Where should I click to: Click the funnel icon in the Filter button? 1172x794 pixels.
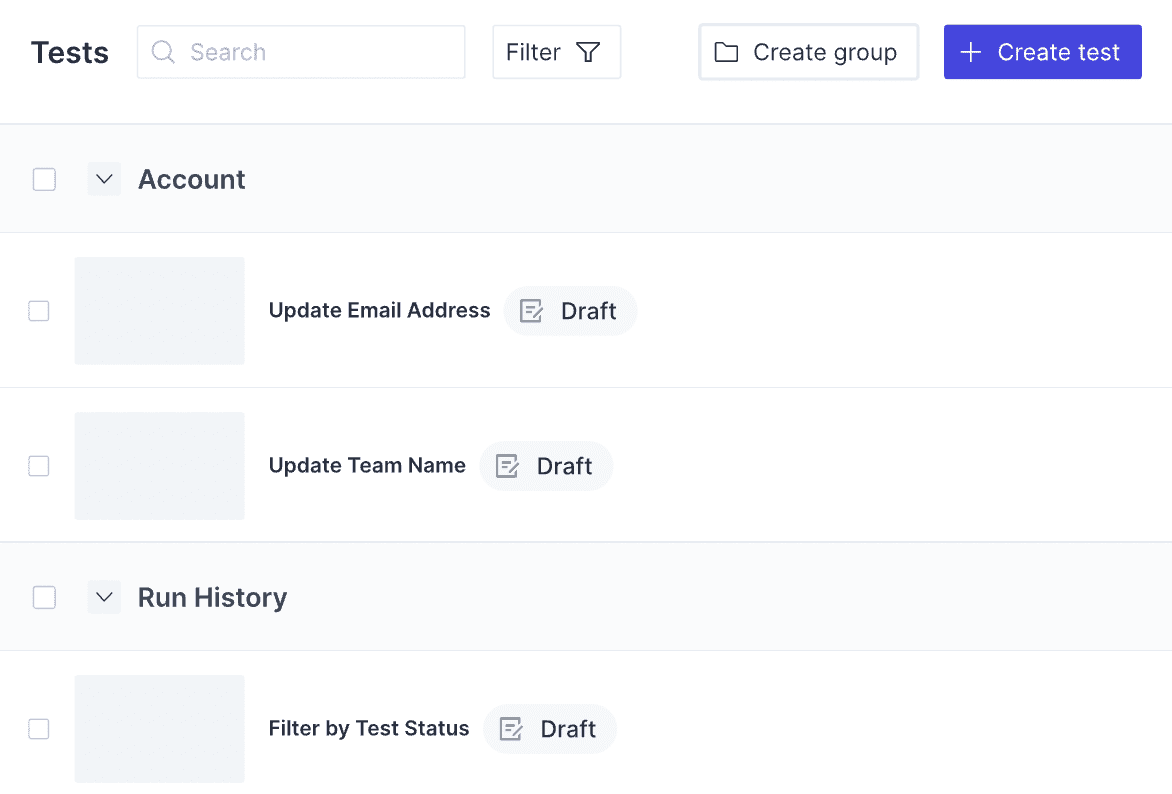[590, 51]
